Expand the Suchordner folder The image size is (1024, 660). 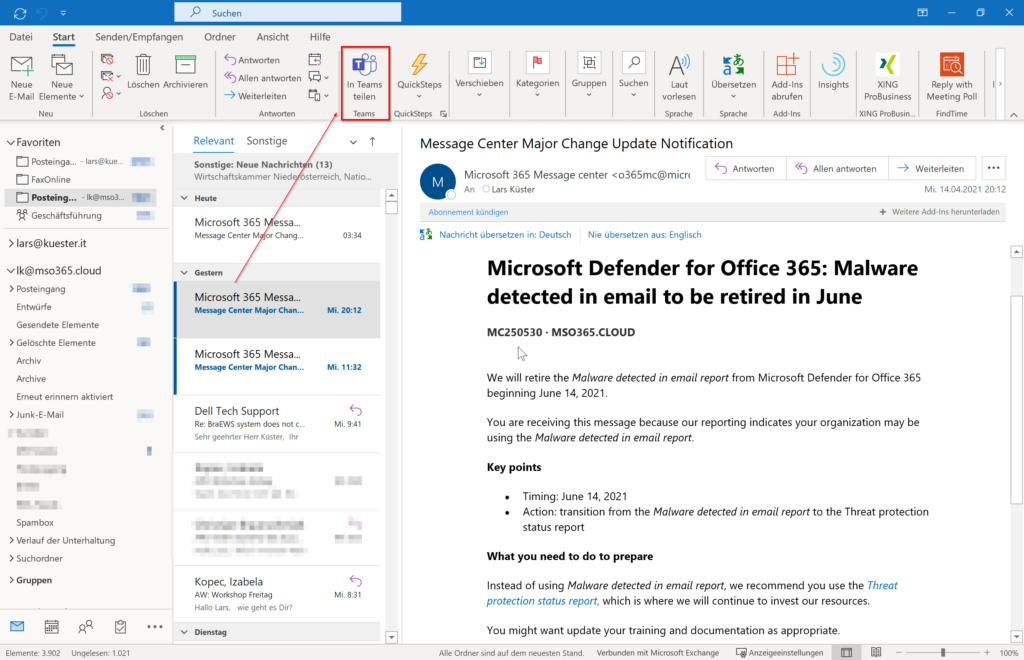11,559
